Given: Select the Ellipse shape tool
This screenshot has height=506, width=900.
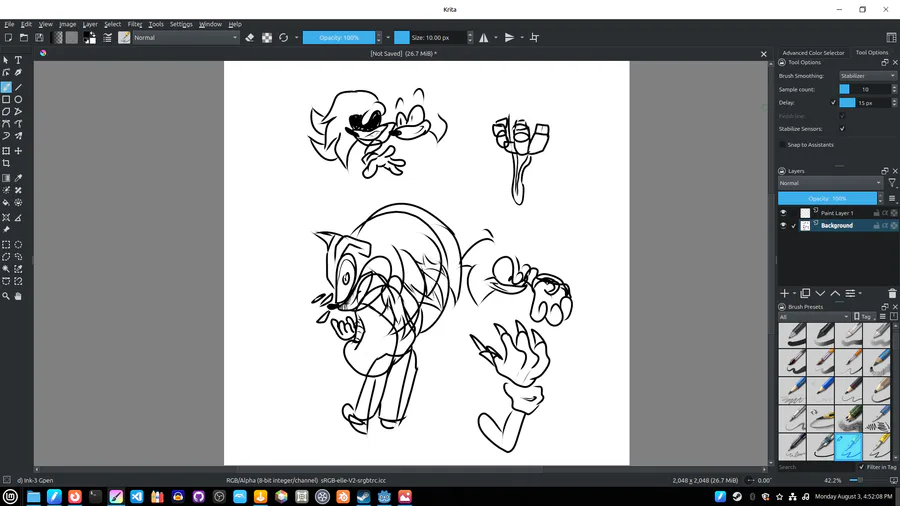Looking at the screenshot, I should point(18,99).
